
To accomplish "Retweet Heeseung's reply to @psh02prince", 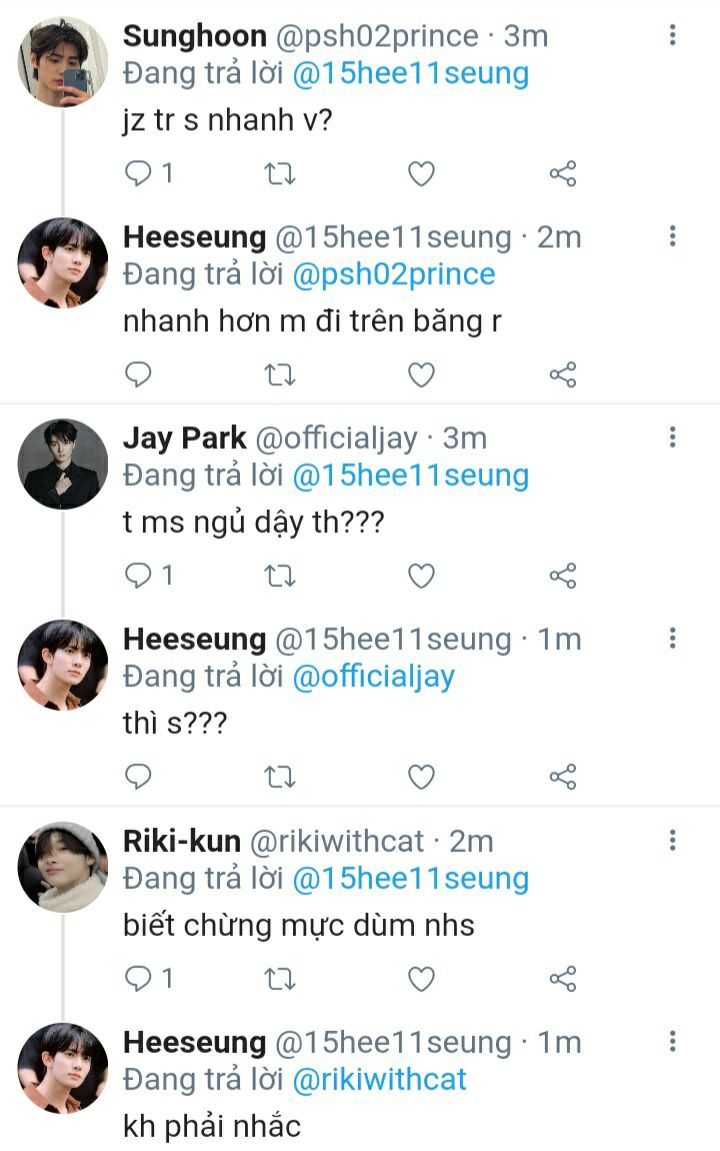I will pyautogui.click(x=279, y=375).
